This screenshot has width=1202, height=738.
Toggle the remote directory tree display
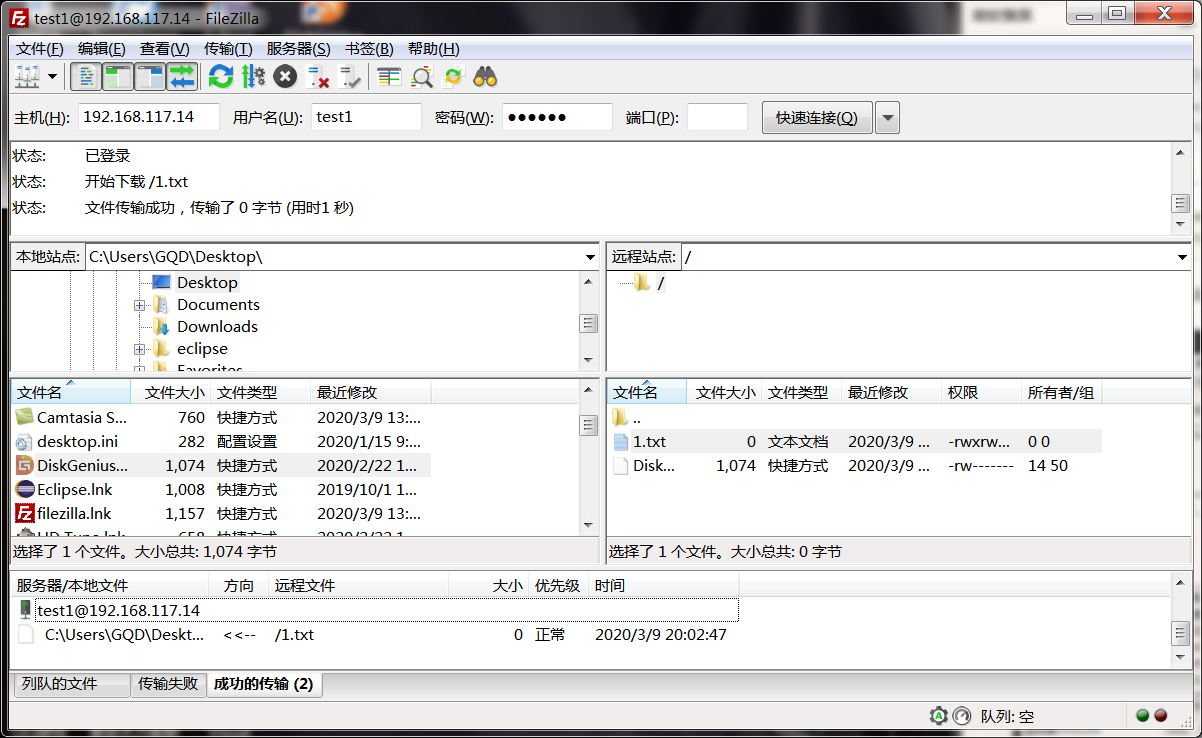tap(150, 76)
